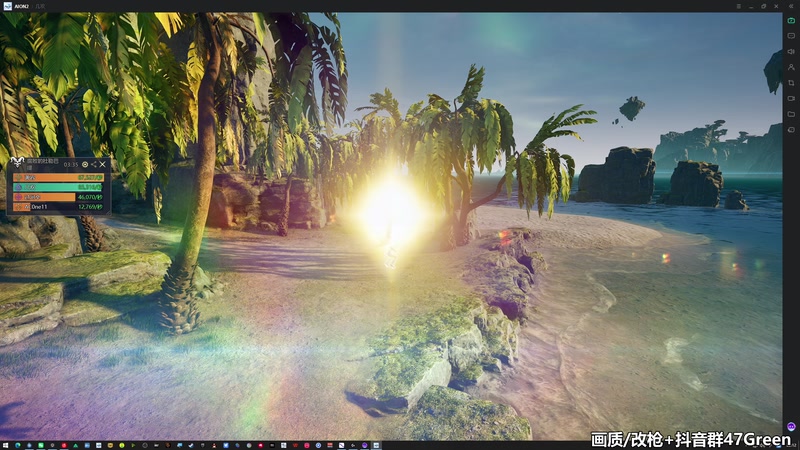The height and width of the screenshot is (450, 800).
Task: Click the AION2 app logo in title bar
Action: (8, 6)
